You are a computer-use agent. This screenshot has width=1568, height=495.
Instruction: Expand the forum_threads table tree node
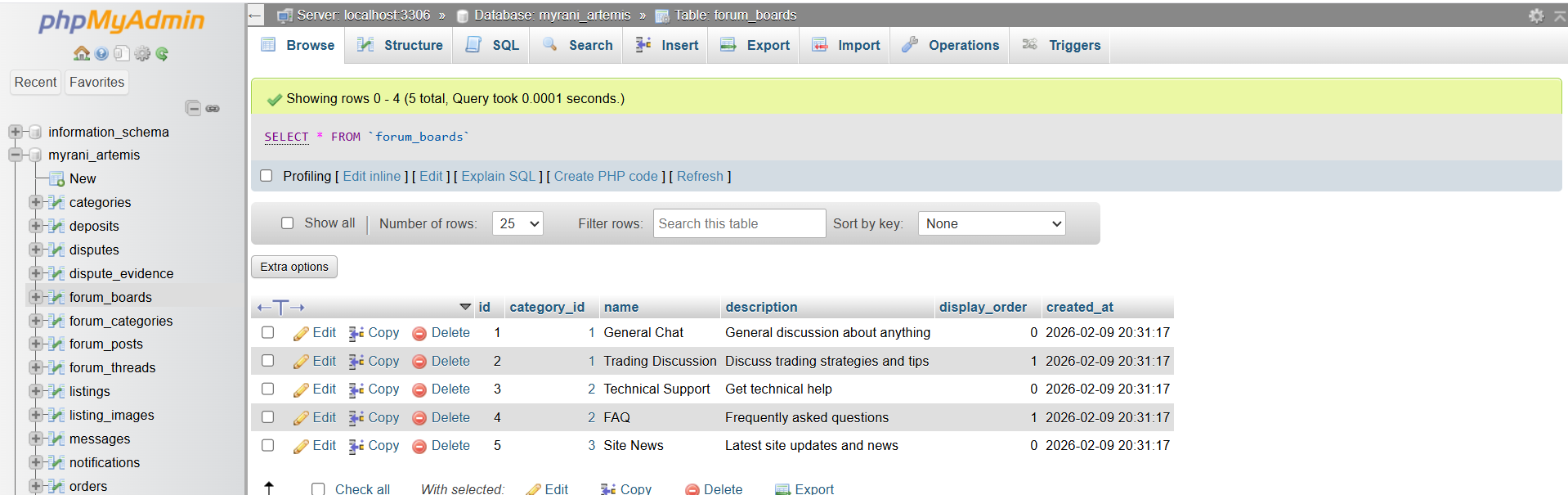(x=36, y=367)
